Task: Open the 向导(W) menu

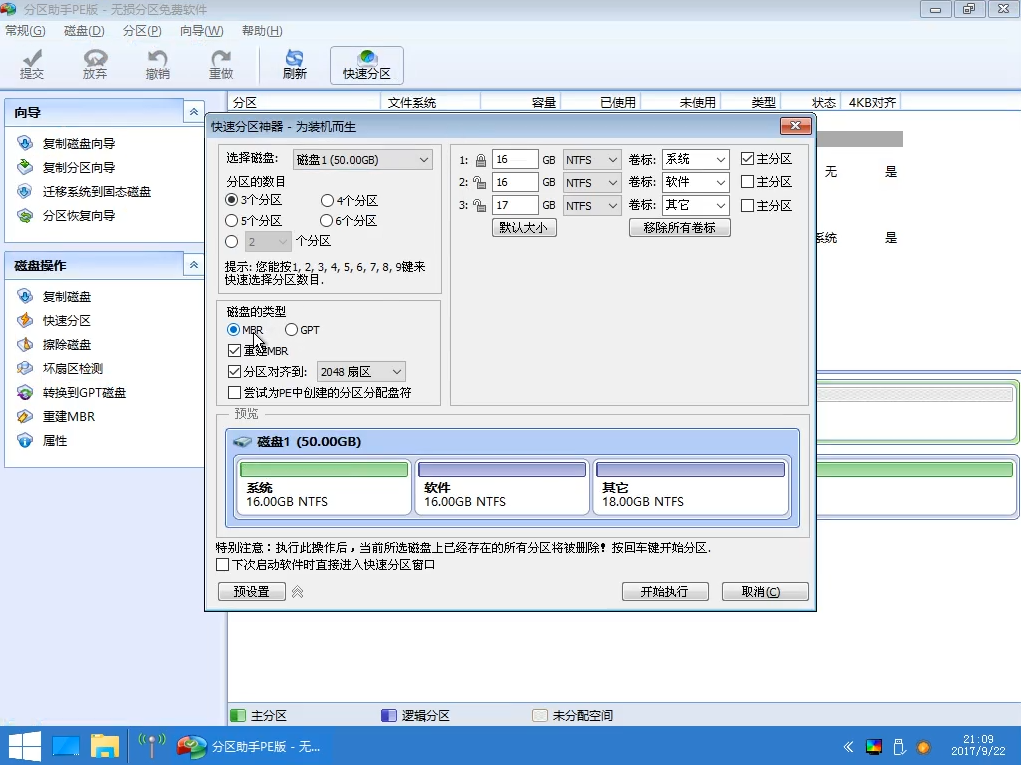Action: pyautogui.click(x=201, y=31)
